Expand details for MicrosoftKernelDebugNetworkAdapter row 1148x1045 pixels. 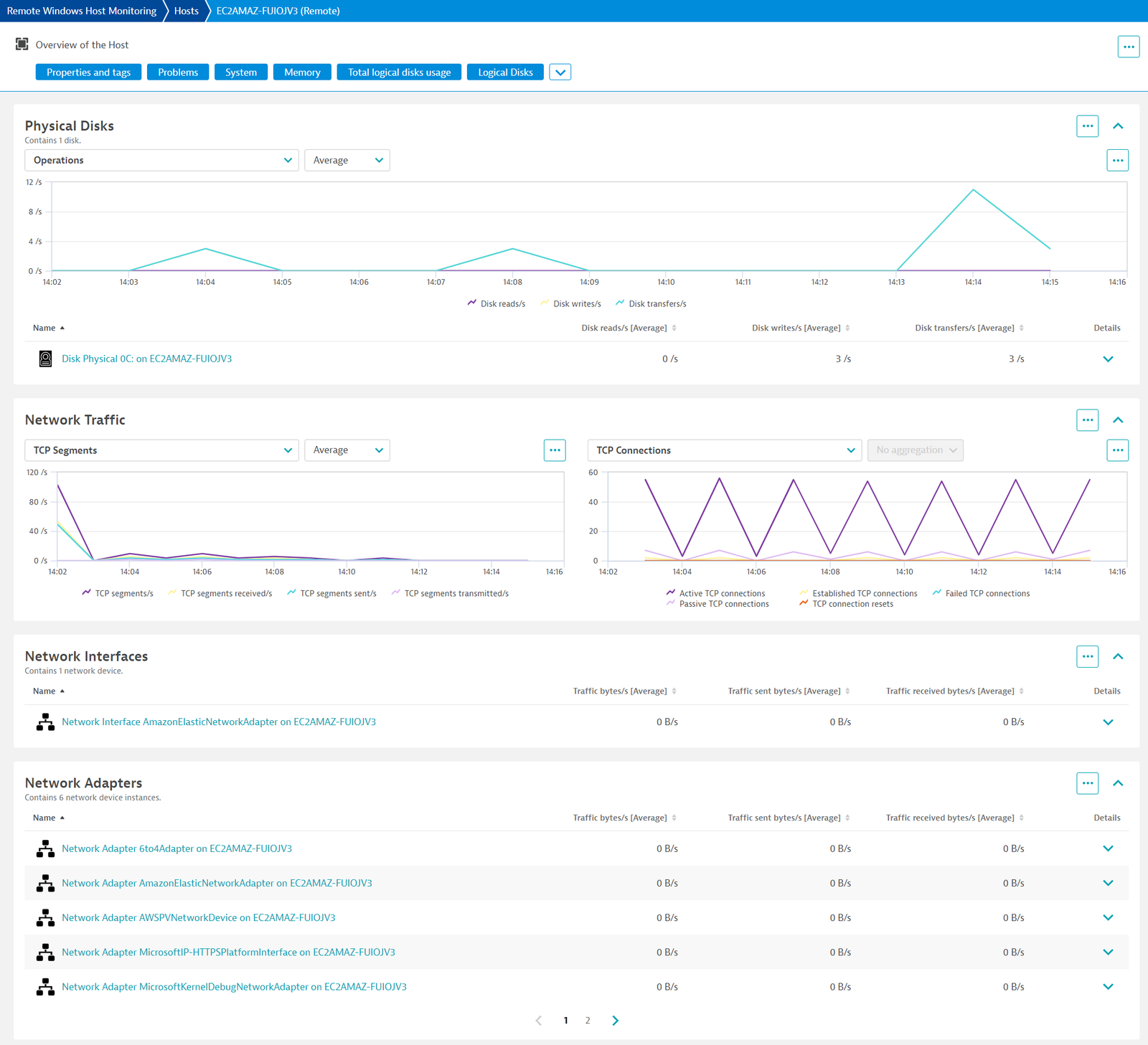pyautogui.click(x=1108, y=987)
